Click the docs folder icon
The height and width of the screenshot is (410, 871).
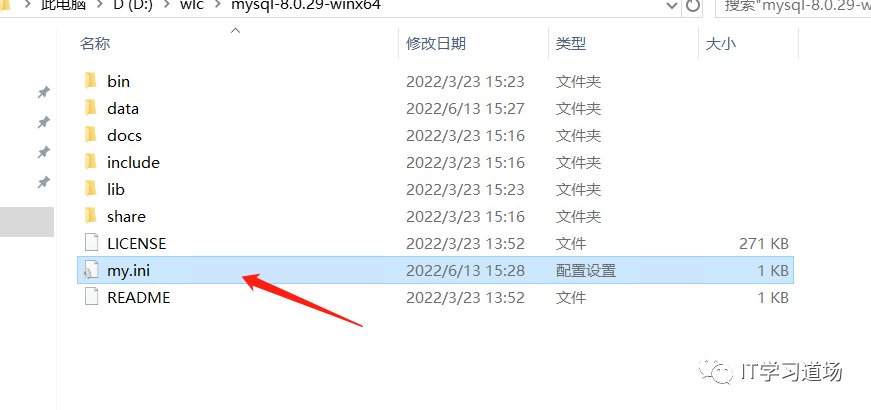pos(91,136)
